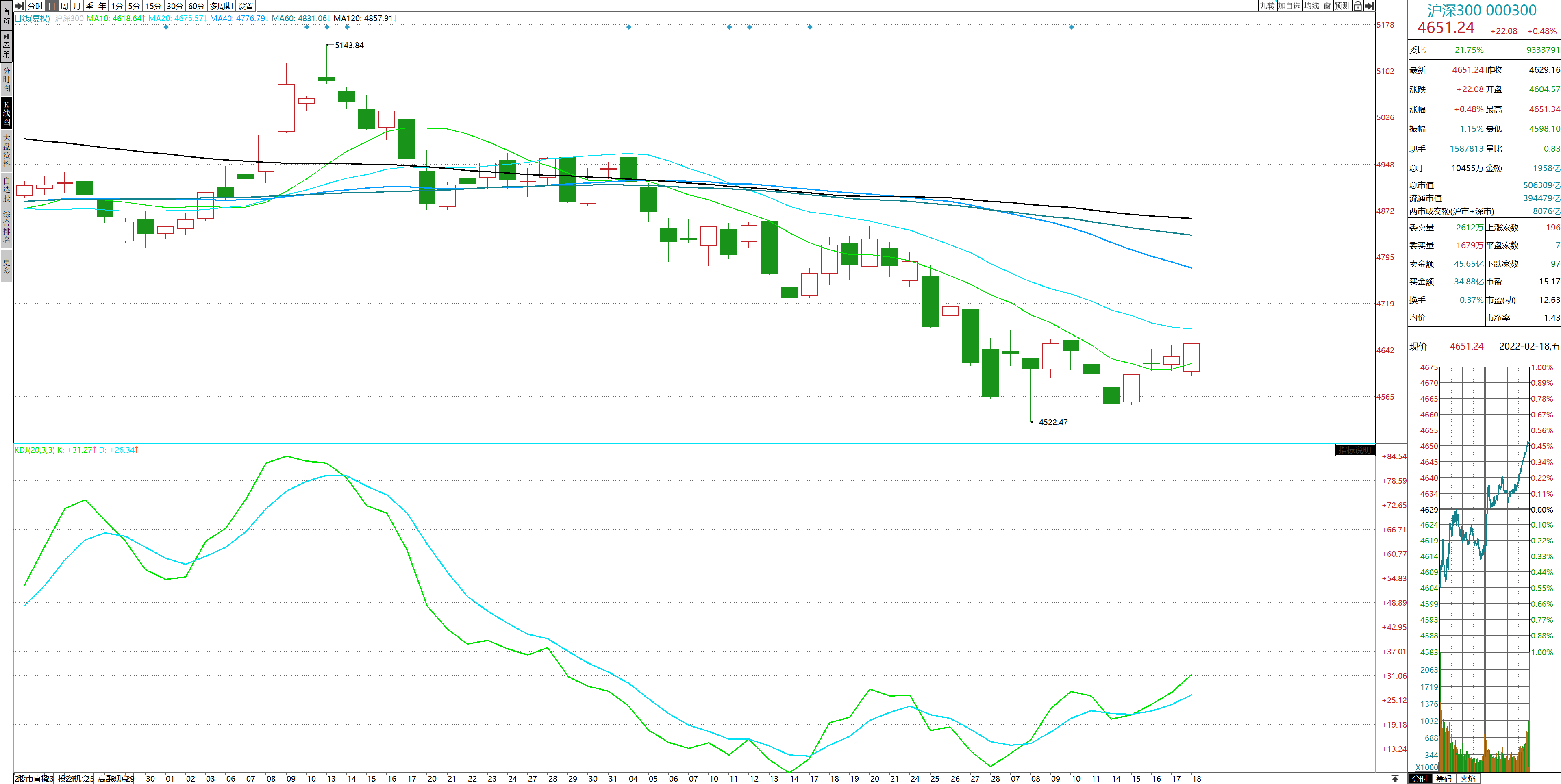Click the up-arrow icon below the chart

pos(1395,779)
